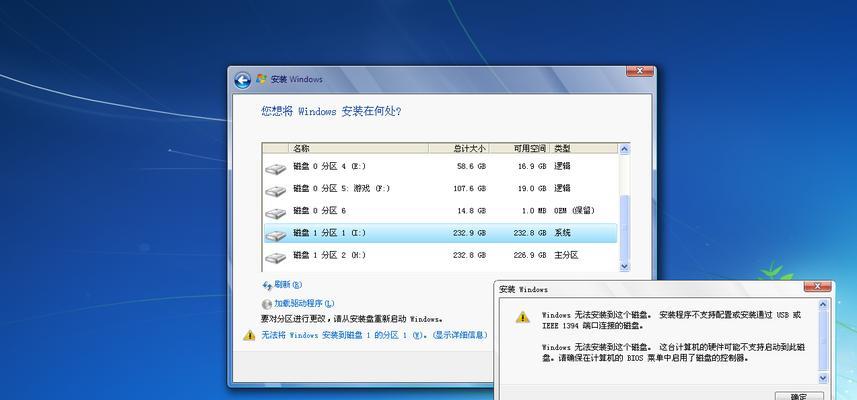The height and width of the screenshot is (400, 857).
Task: Click the 107.6 GB total size value
Action: point(469,189)
